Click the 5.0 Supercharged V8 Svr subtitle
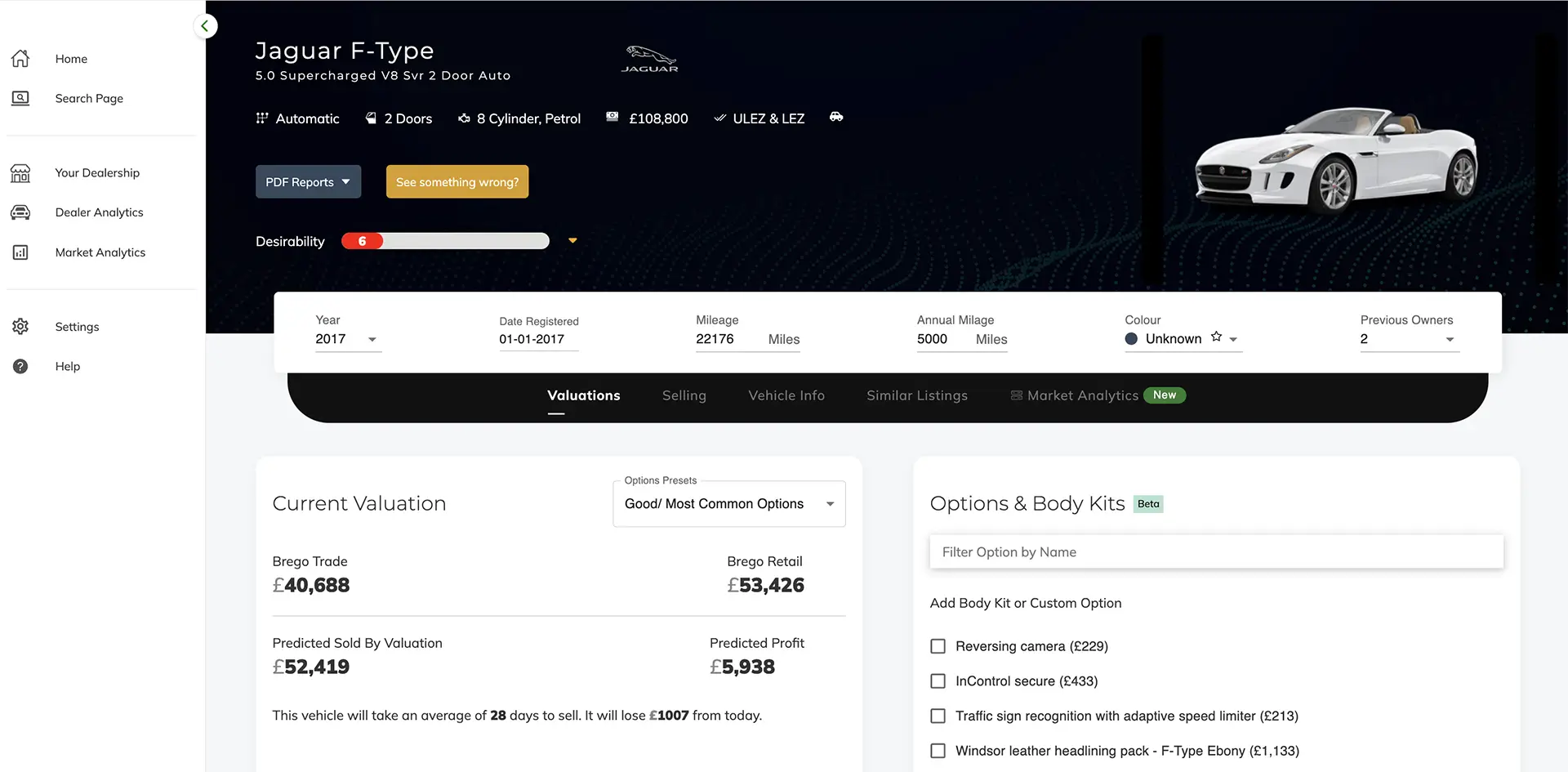 [x=383, y=76]
